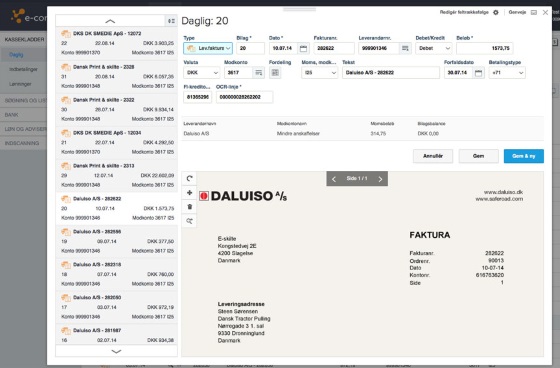This screenshot has width=560, height=368.
Task: Click the Tekst field with Daluiso A/S - 282622
Action: pyautogui.click(x=391, y=73)
